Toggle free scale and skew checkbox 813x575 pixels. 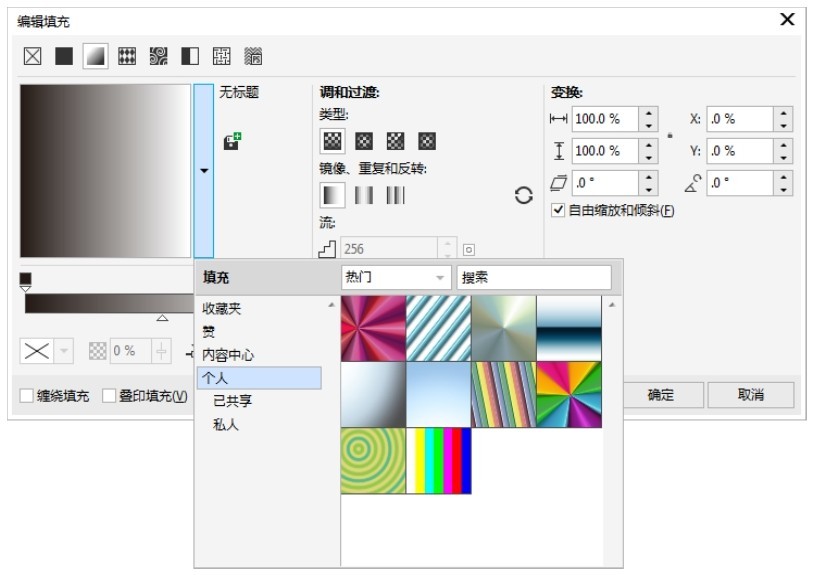pos(558,210)
